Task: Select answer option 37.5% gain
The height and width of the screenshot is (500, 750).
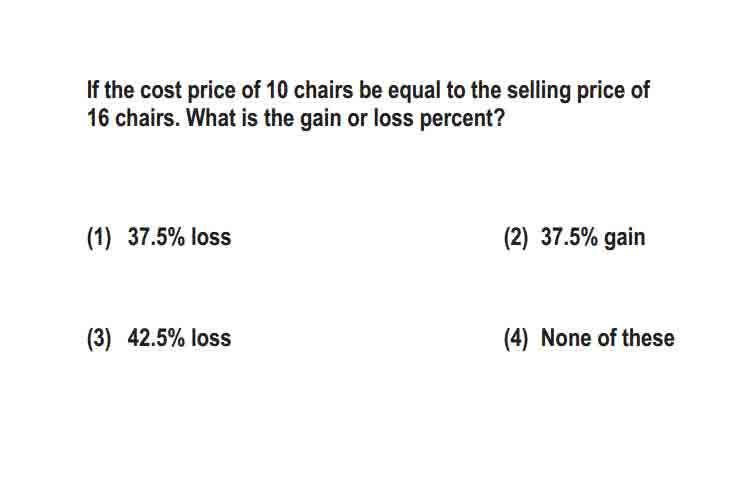Action: [593, 238]
